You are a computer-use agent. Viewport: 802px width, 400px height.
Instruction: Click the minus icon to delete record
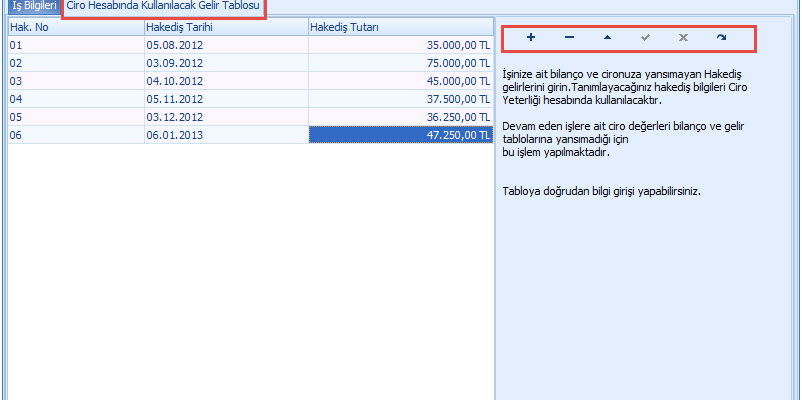pyautogui.click(x=569, y=38)
